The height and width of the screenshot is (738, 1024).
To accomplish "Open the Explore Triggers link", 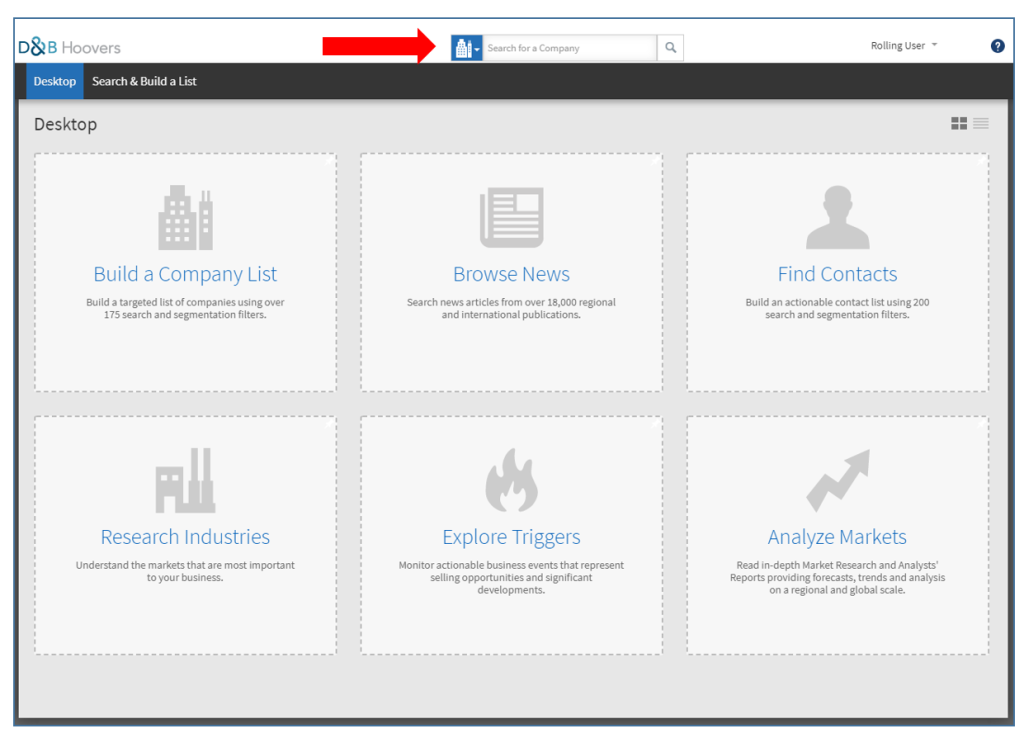I will tap(511, 537).
